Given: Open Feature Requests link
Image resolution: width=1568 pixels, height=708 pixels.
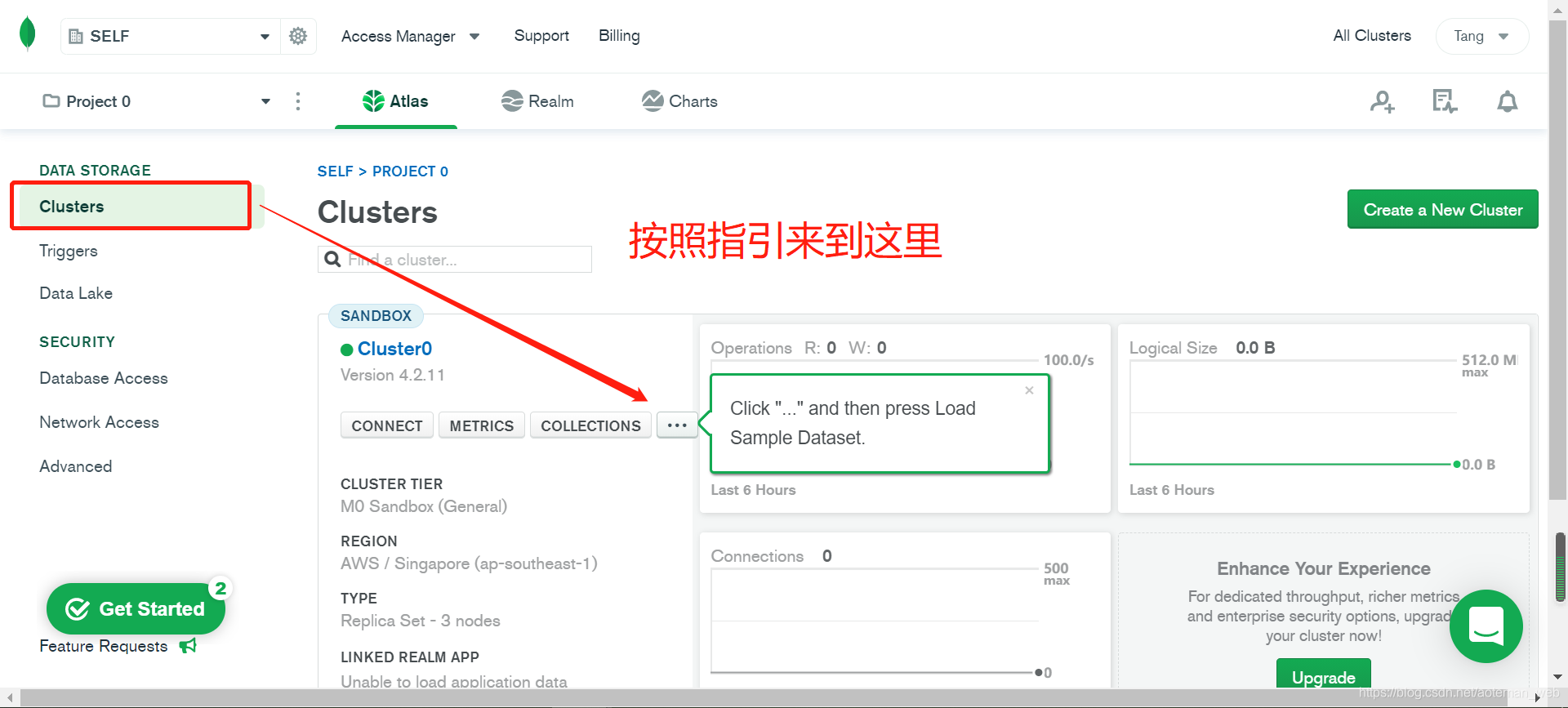Looking at the screenshot, I should 104,646.
